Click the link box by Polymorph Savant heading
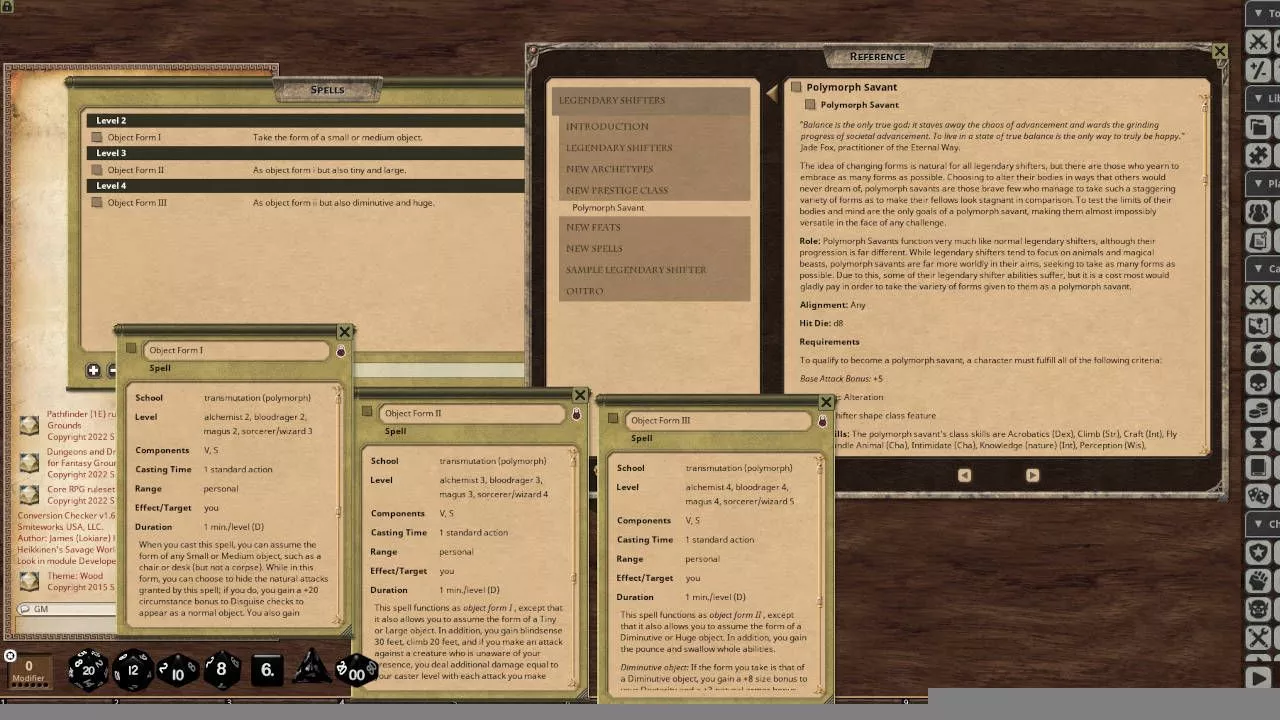Screen dimensions: 1280x720 pos(796,87)
